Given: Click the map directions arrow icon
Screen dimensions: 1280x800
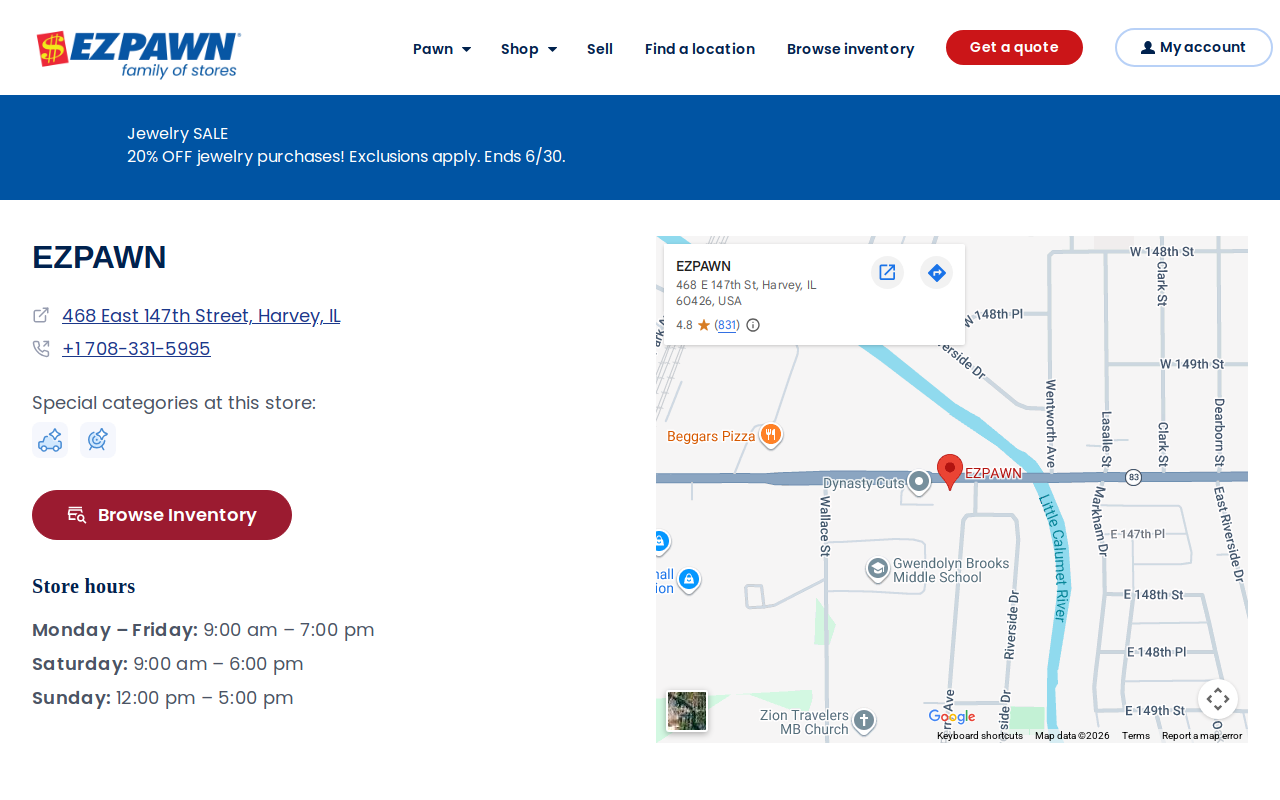Looking at the screenshot, I should 936,272.
